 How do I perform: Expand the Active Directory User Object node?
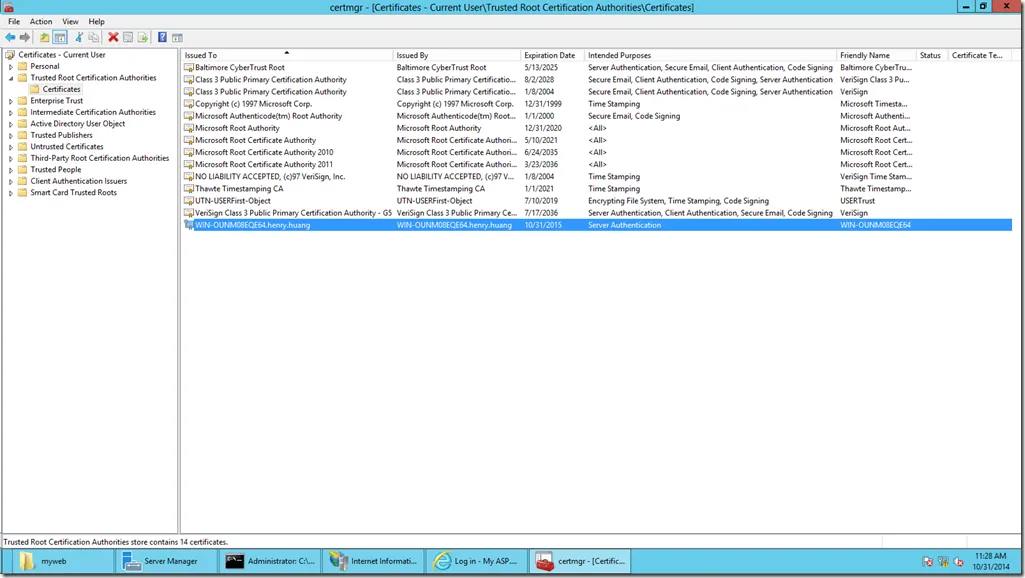10,124
